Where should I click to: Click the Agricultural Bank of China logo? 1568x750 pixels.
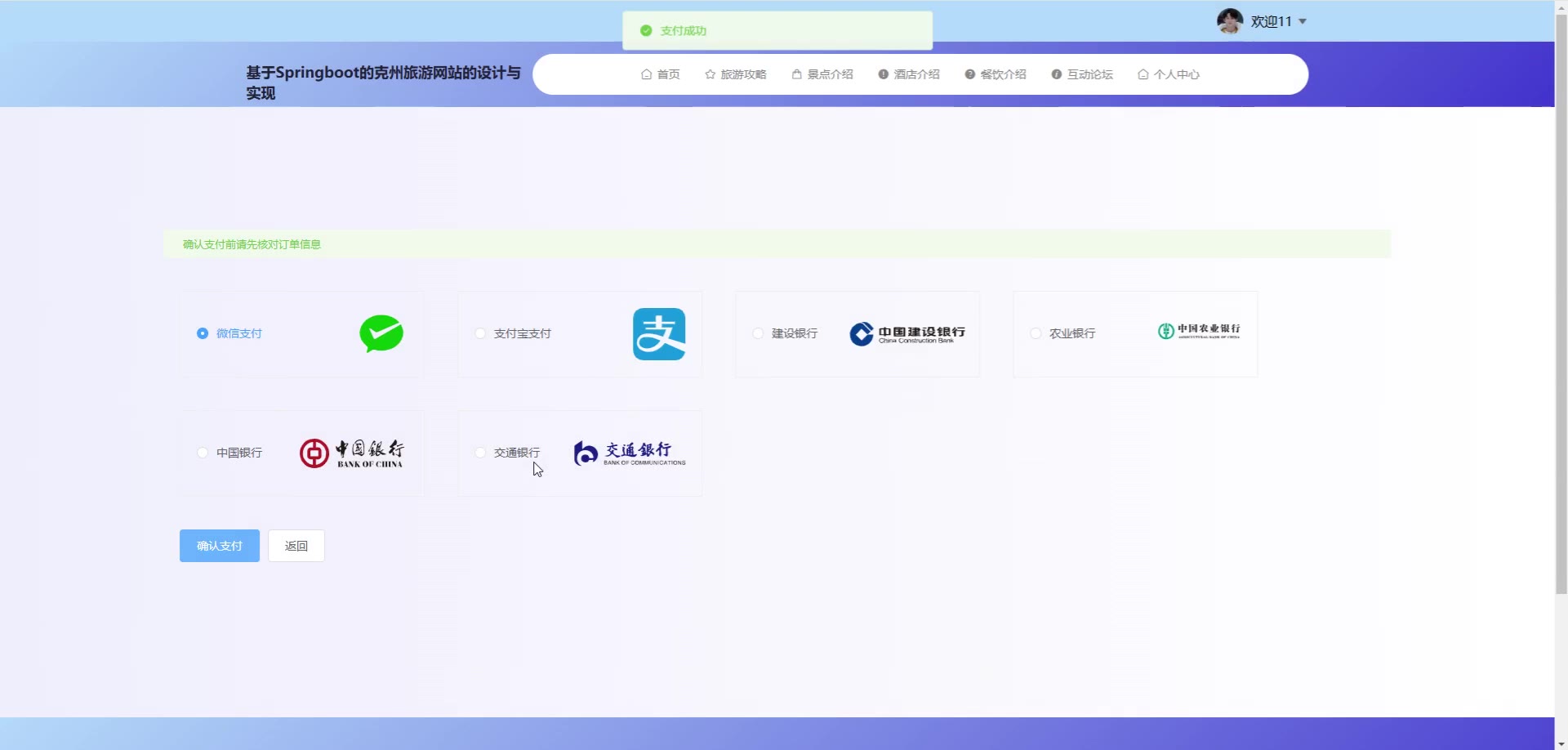[1199, 331]
